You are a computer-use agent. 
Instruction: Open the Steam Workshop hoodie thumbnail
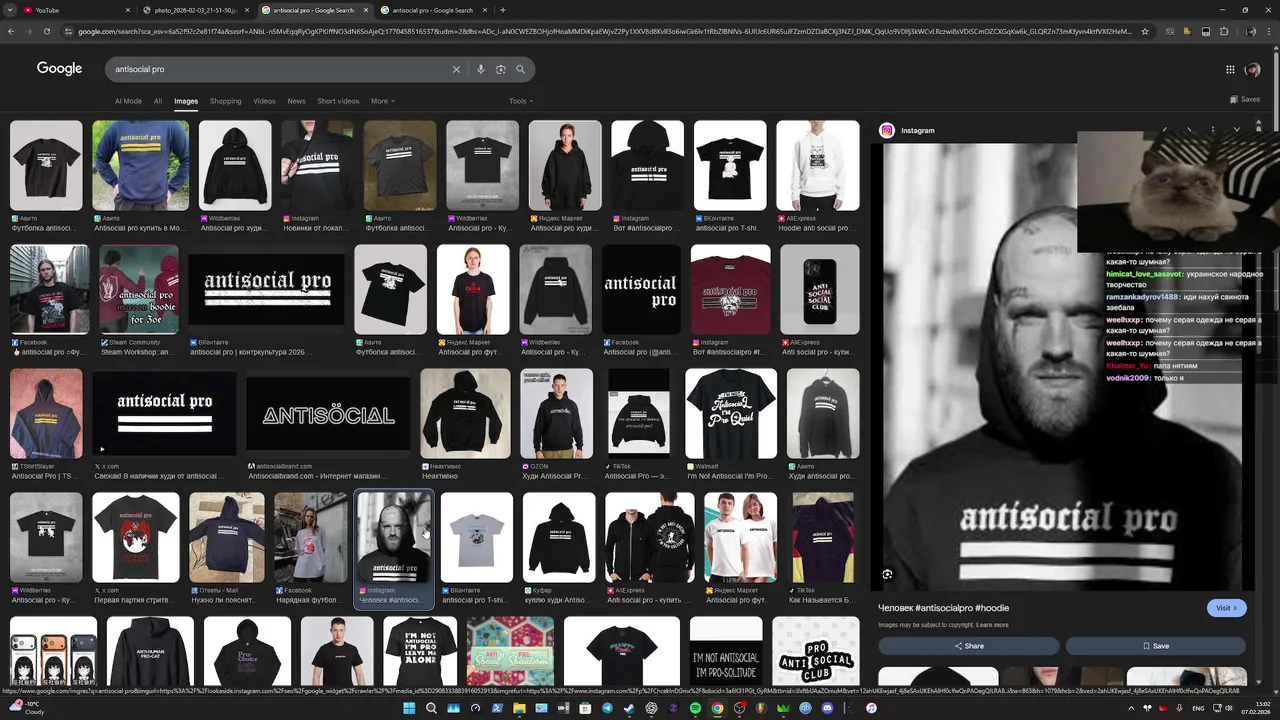click(139, 289)
